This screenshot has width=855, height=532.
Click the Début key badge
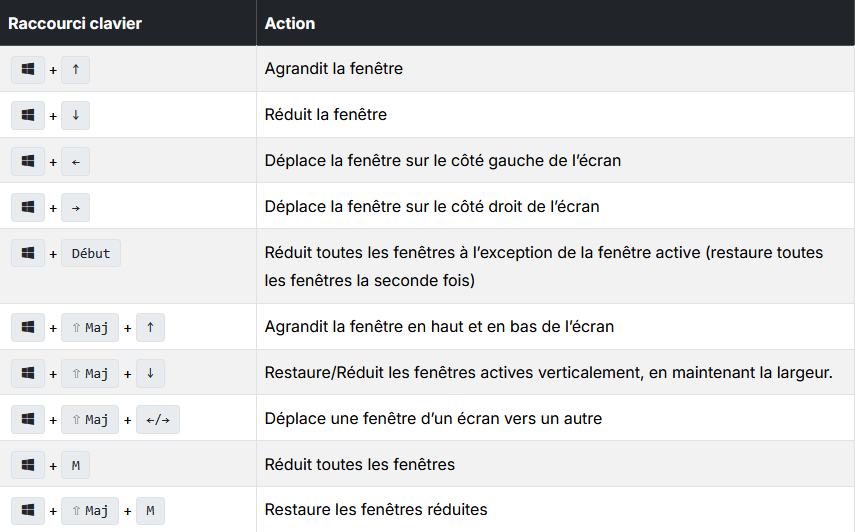tap(91, 253)
